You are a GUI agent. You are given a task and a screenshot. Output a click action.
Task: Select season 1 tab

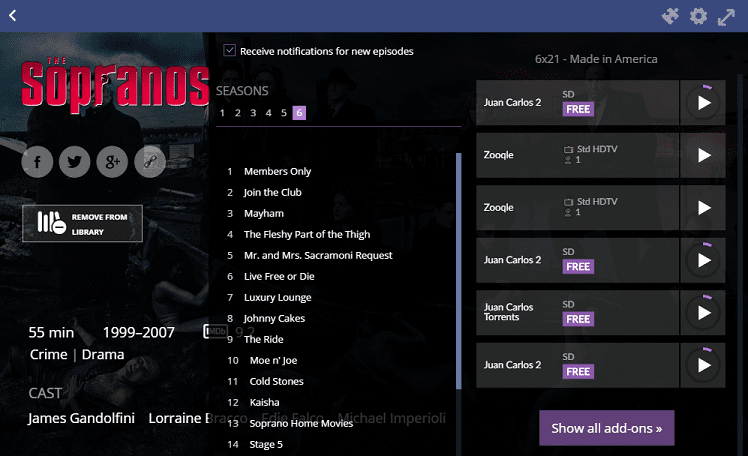pos(222,113)
